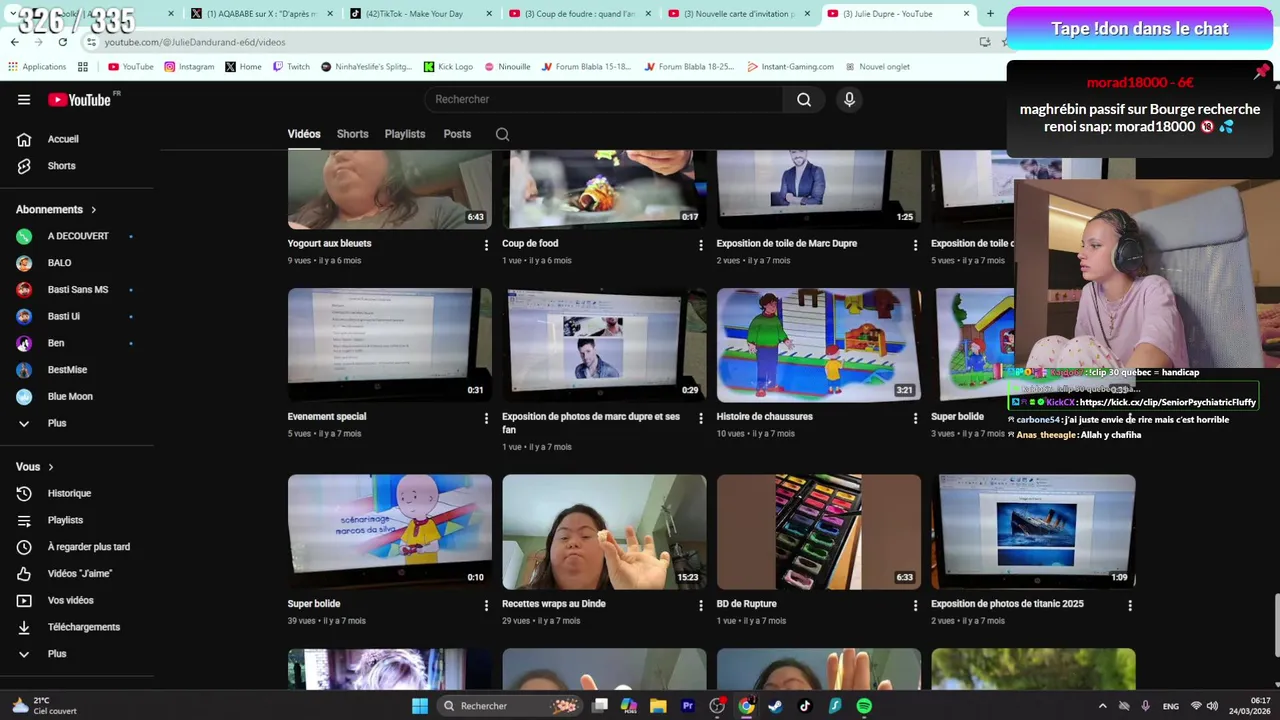The image size is (1280, 720).
Task: Click the browser back arrow
Action: [x=14, y=42]
